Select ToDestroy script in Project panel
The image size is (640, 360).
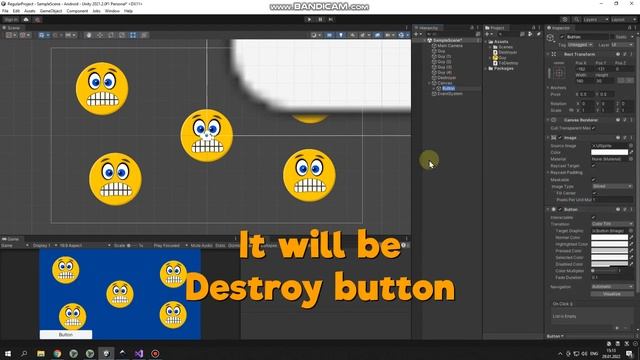coord(508,63)
